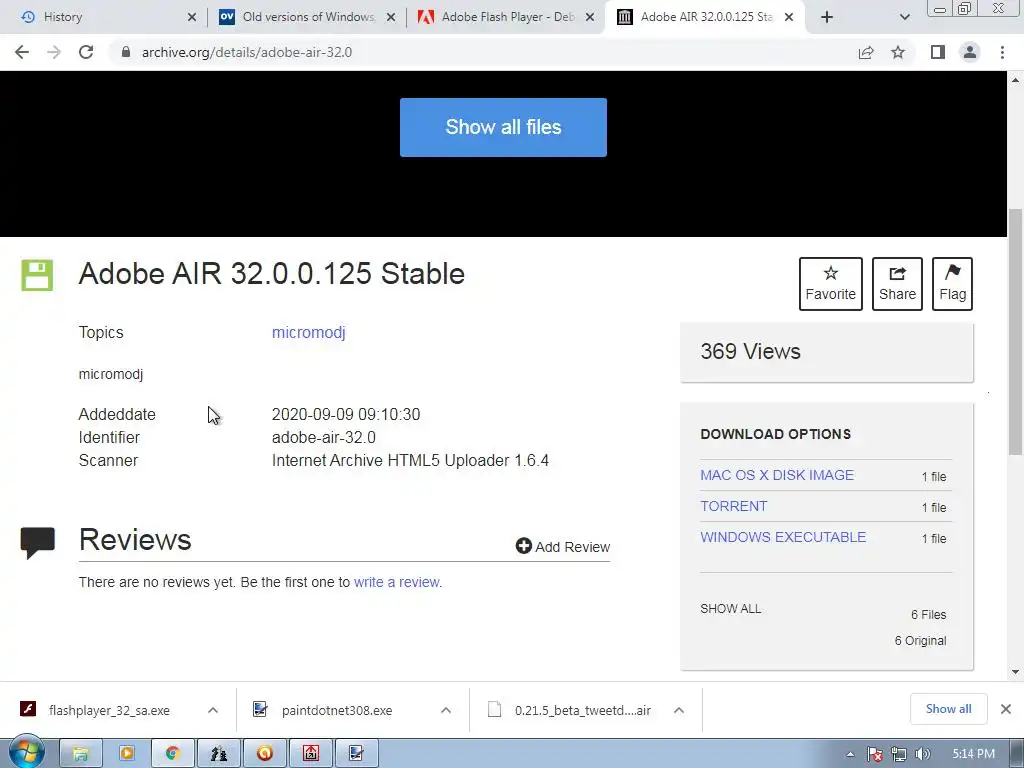Viewport: 1024px width, 768px height.
Task: Click the Reviews speech bubble icon
Action: click(x=37, y=543)
